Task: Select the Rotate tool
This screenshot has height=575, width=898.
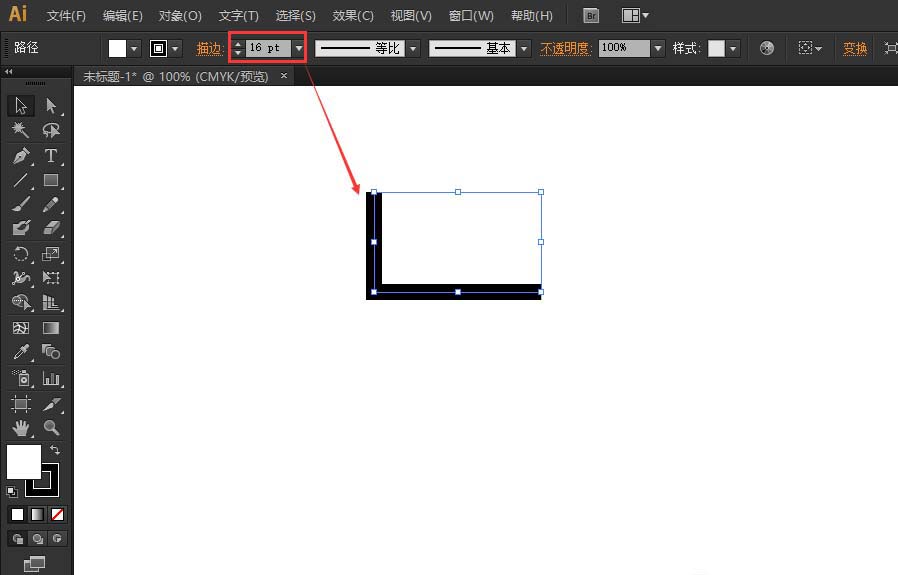Action: pos(21,254)
